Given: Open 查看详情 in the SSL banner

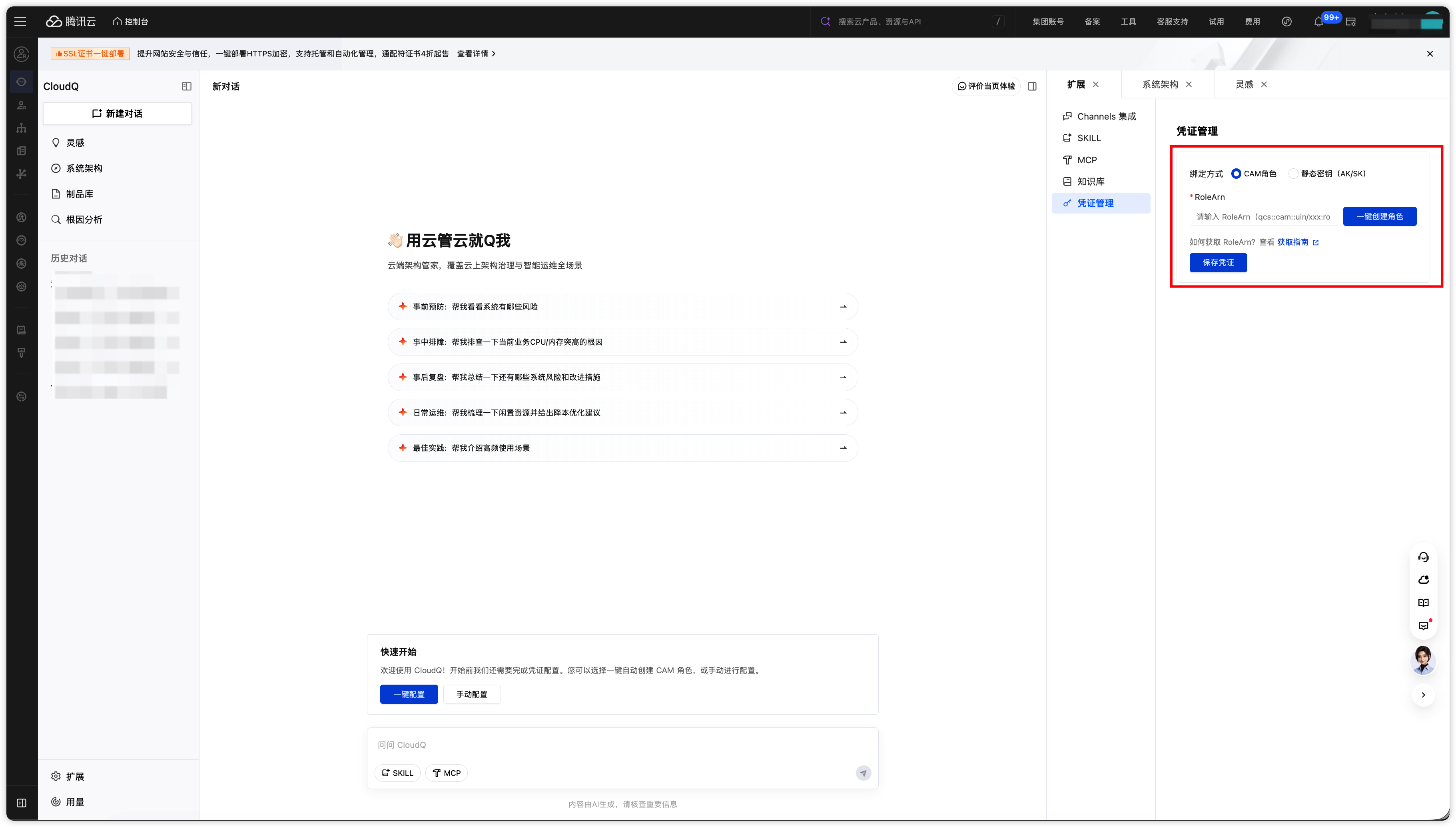Looking at the screenshot, I should click(476, 54).
